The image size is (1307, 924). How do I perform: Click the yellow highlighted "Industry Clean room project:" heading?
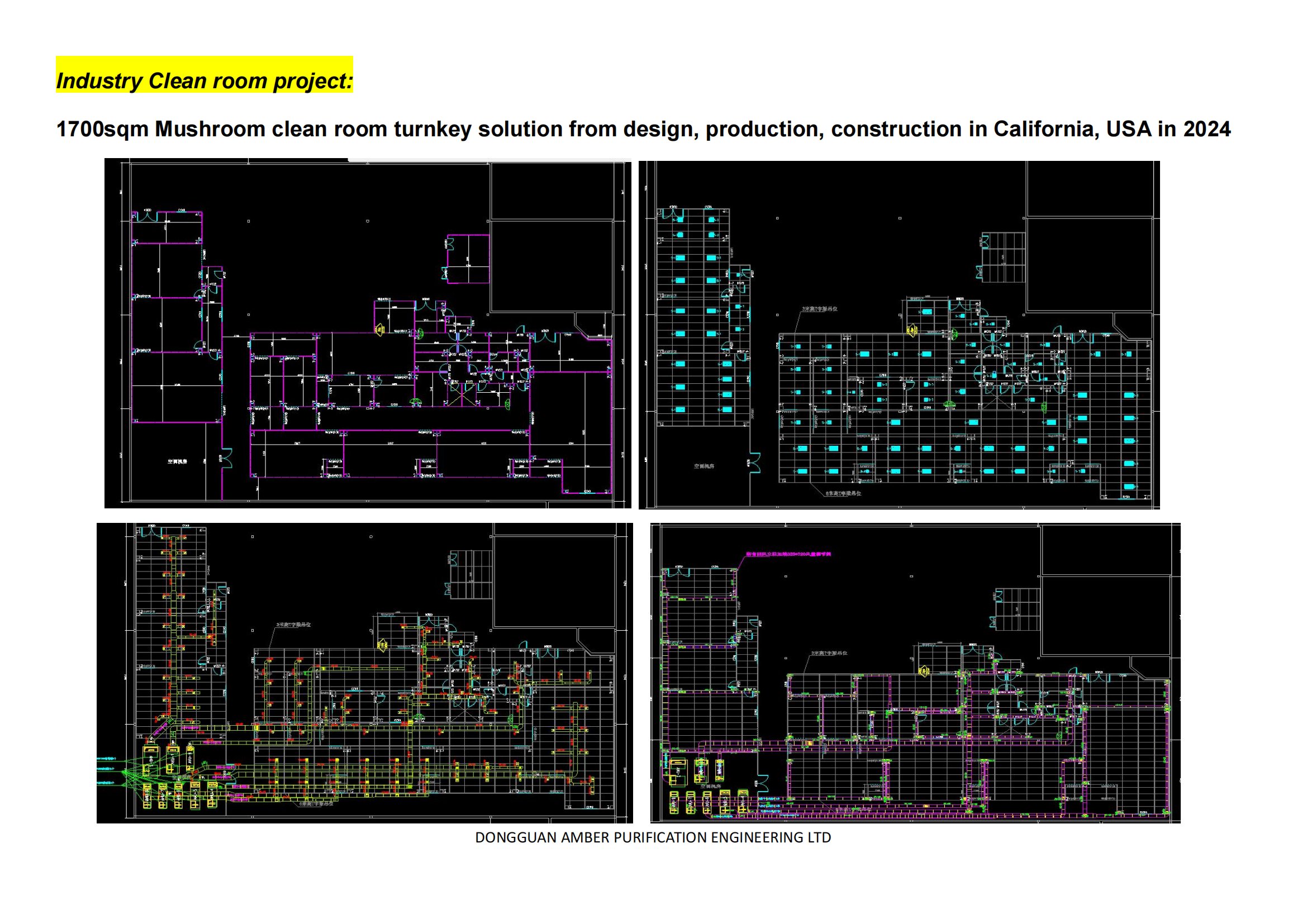pyautogui.click(x=204, y=81)
